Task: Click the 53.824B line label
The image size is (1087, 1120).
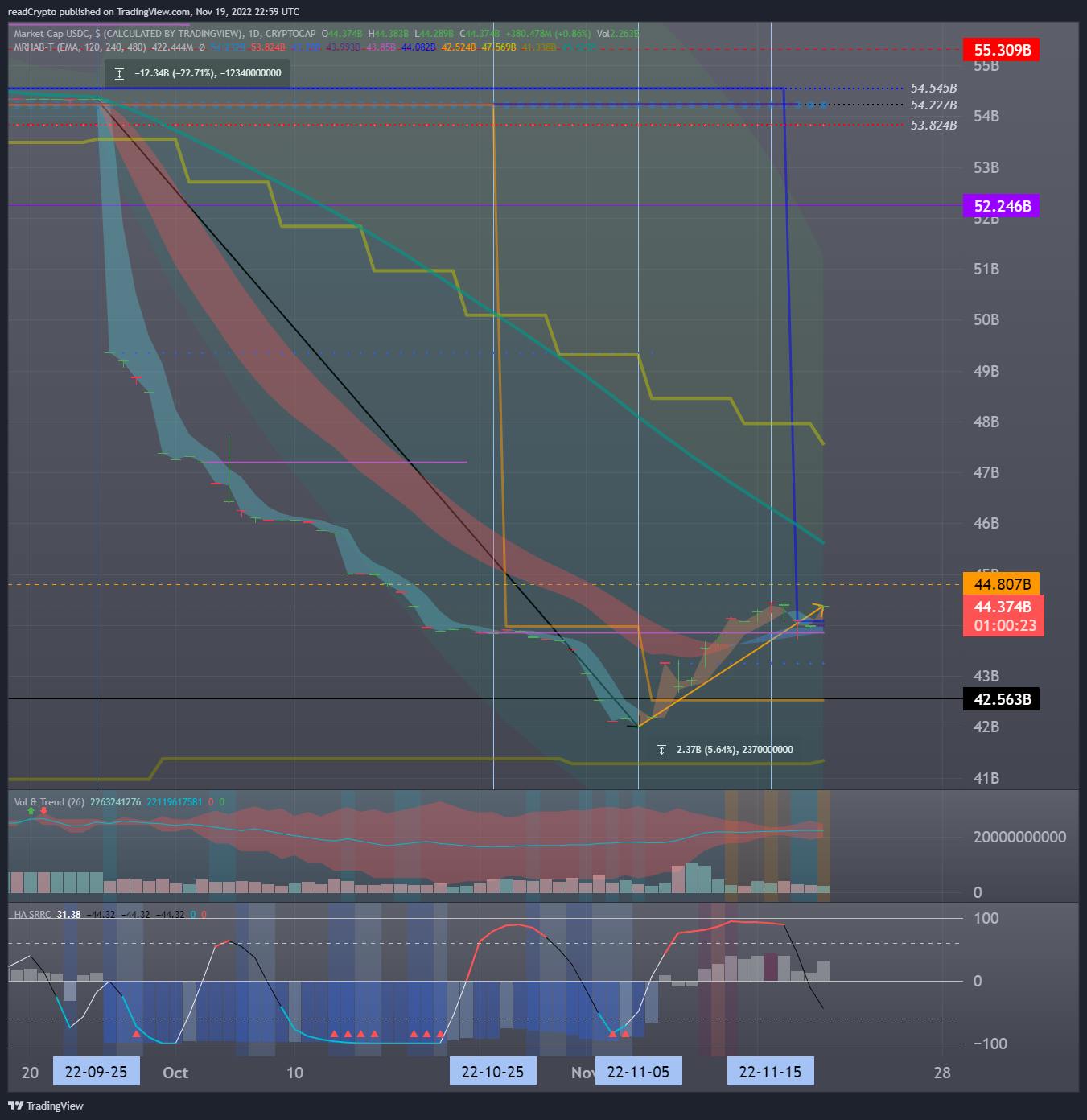Action: 933,126
